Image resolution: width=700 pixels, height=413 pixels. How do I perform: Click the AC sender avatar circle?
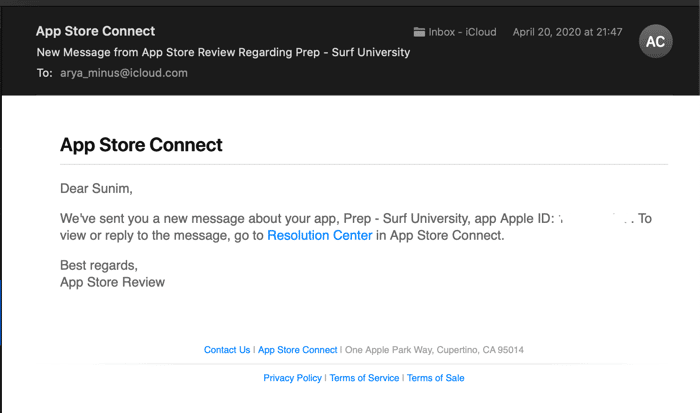(x=655, y=41)
